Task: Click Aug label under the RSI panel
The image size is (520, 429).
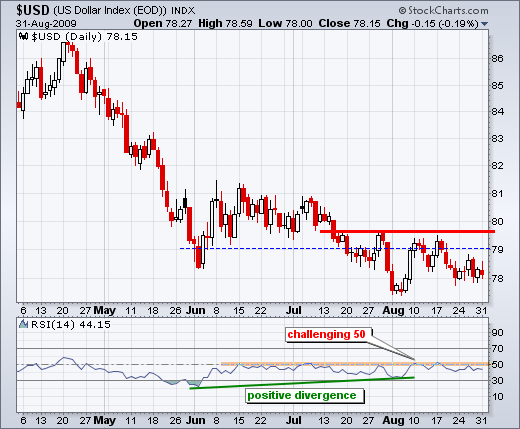Action: 394,421
